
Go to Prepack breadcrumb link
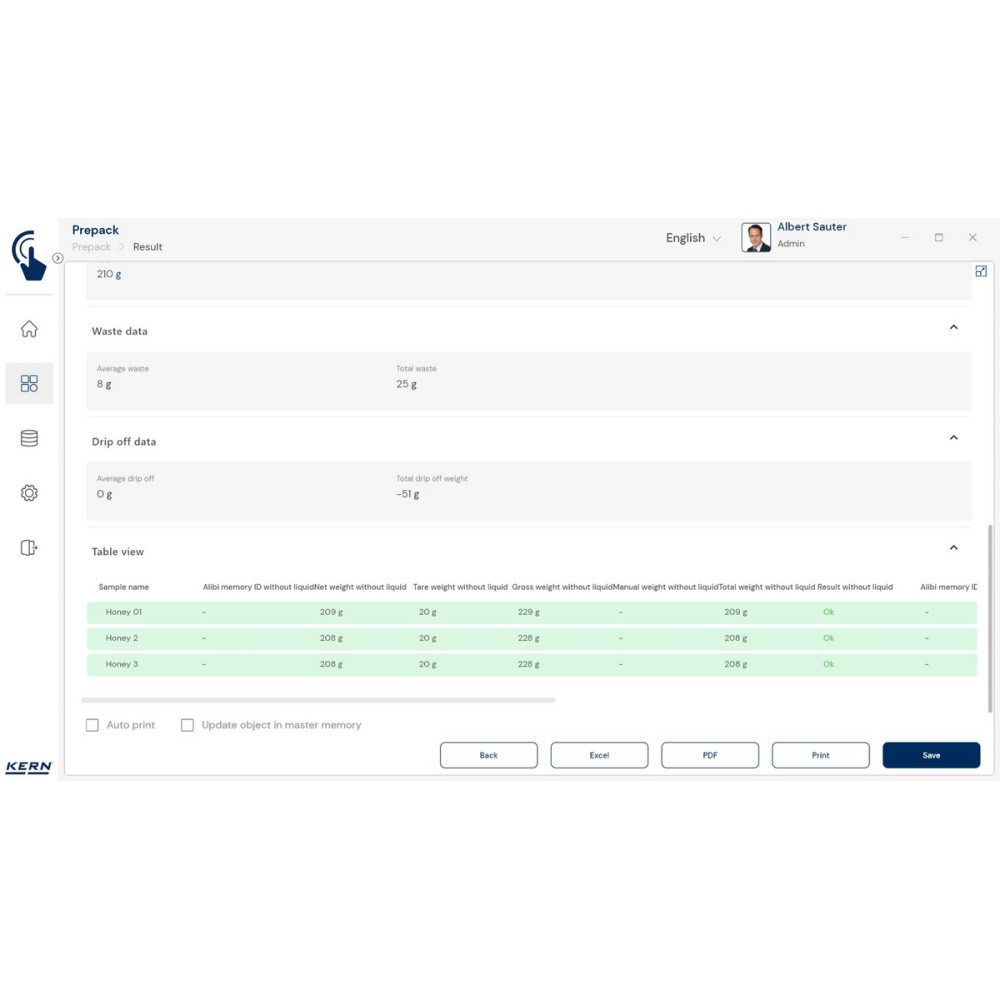(x=91, y=247)
